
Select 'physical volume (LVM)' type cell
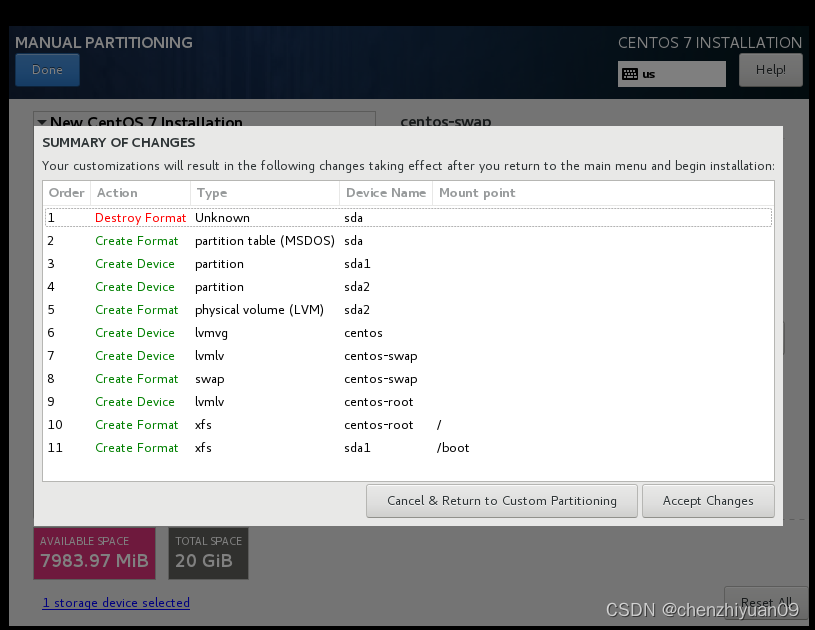pos(259,310)
